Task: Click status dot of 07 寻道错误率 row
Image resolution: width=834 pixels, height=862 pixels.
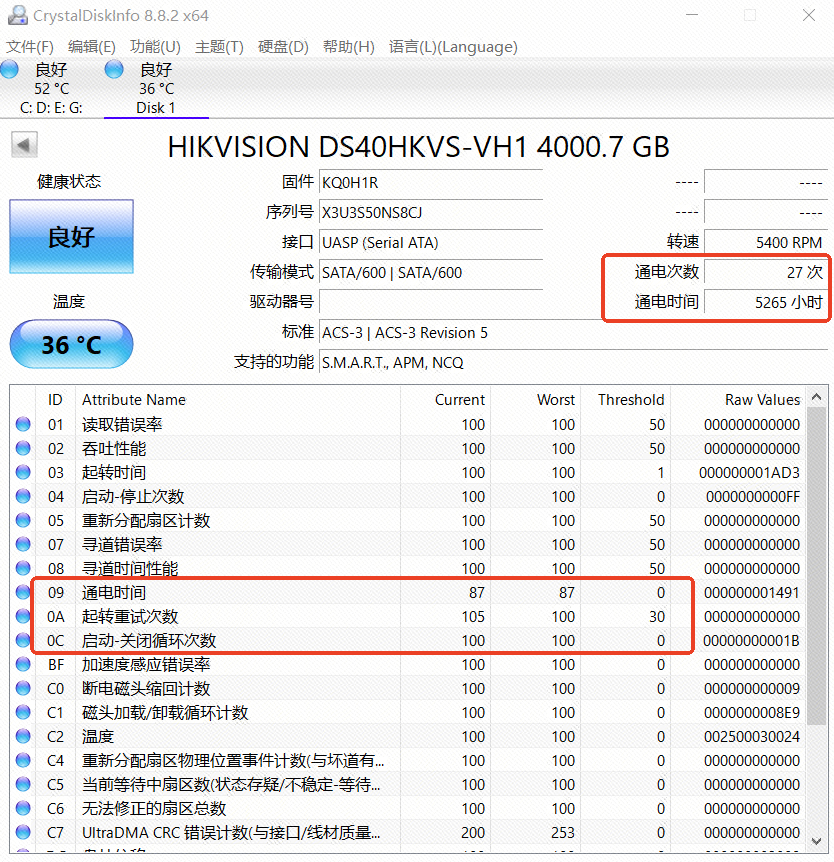Action: tap(23, 544)
